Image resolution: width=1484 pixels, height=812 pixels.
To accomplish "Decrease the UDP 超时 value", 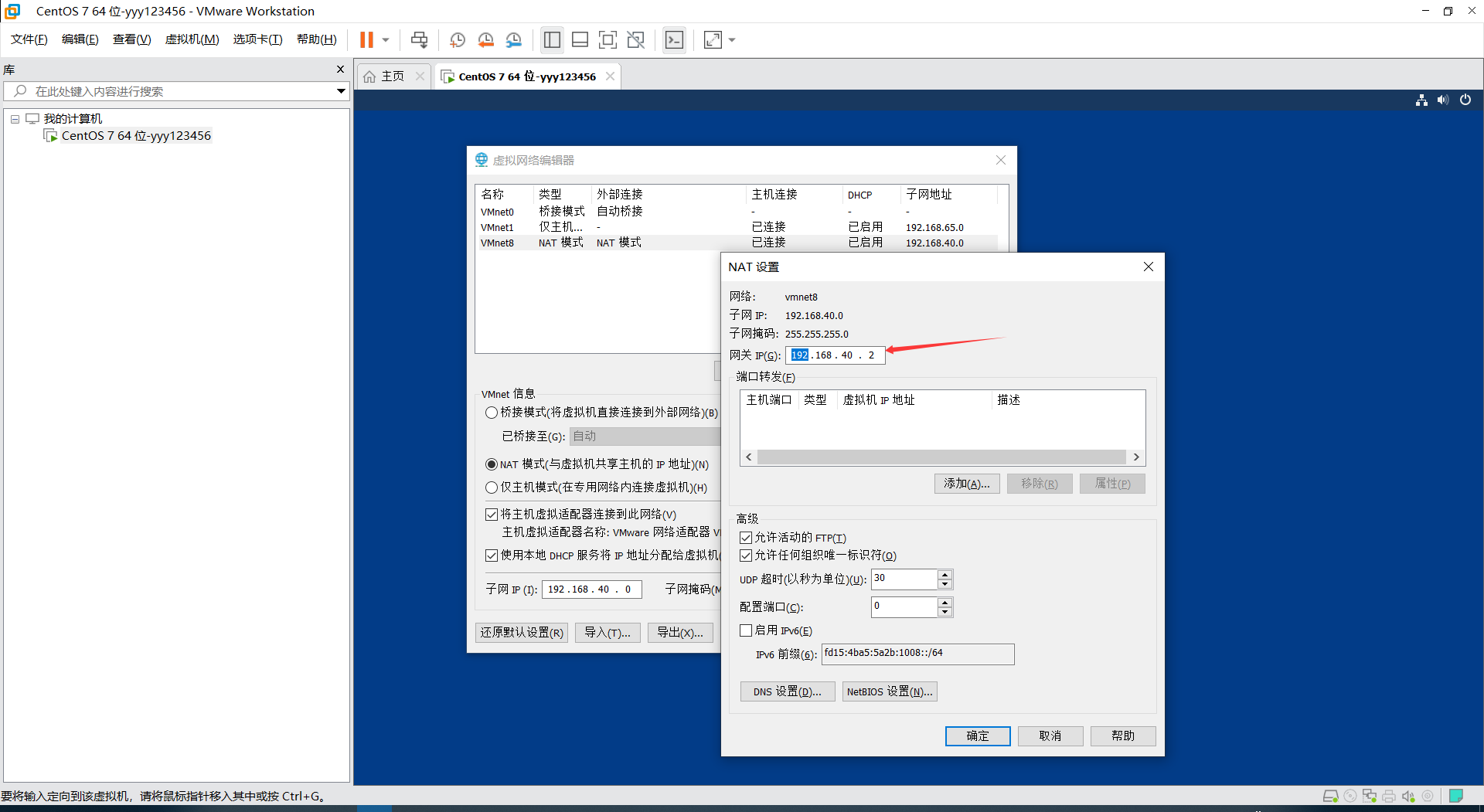I will tap(945, 584).
